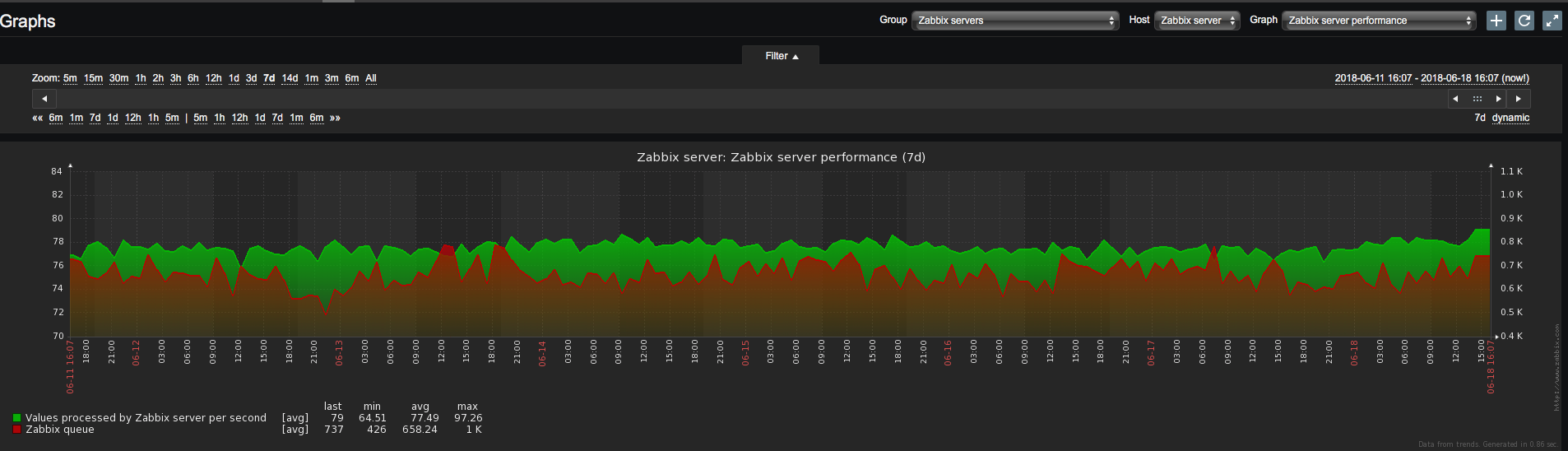
Task: Click the »» jump-forward navigation link
Action: coord(335,118)
